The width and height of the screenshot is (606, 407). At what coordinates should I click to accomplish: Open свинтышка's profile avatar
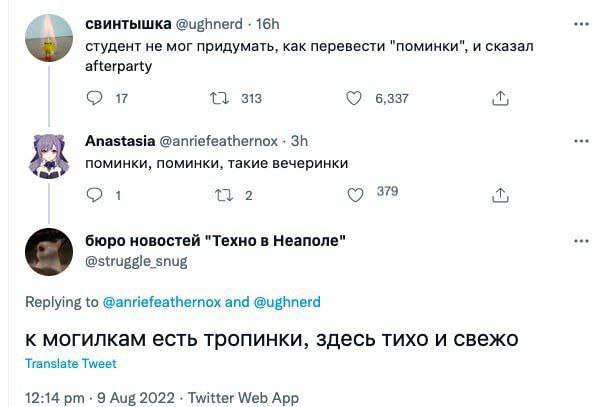point(48,38)
